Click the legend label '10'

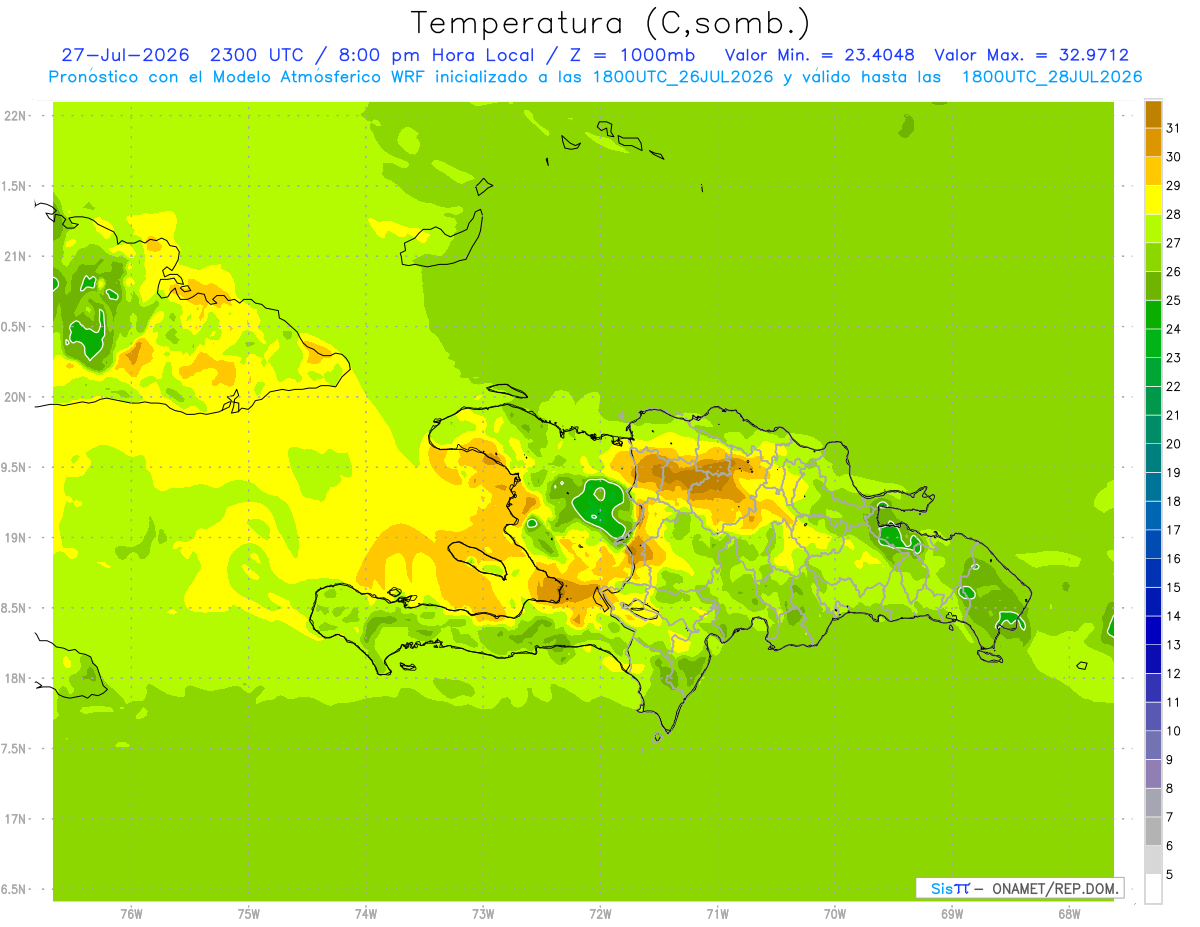pos(1173,731)
